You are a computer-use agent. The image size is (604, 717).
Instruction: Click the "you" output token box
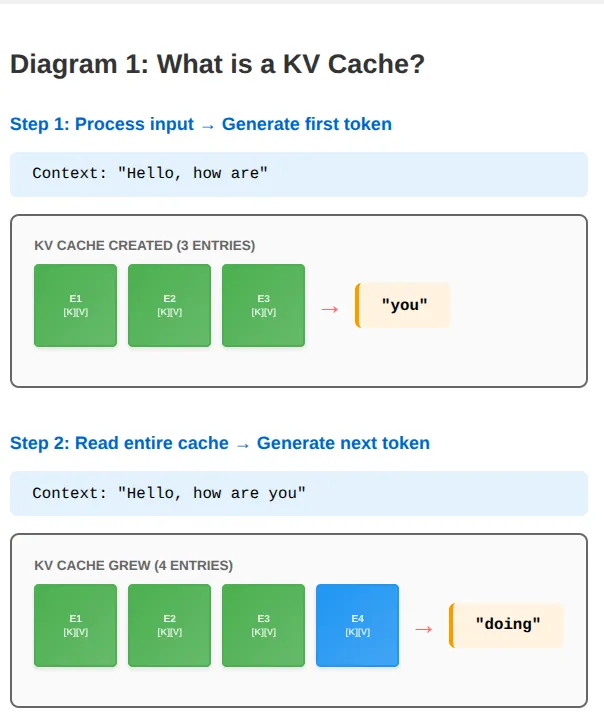pos(402,305)
